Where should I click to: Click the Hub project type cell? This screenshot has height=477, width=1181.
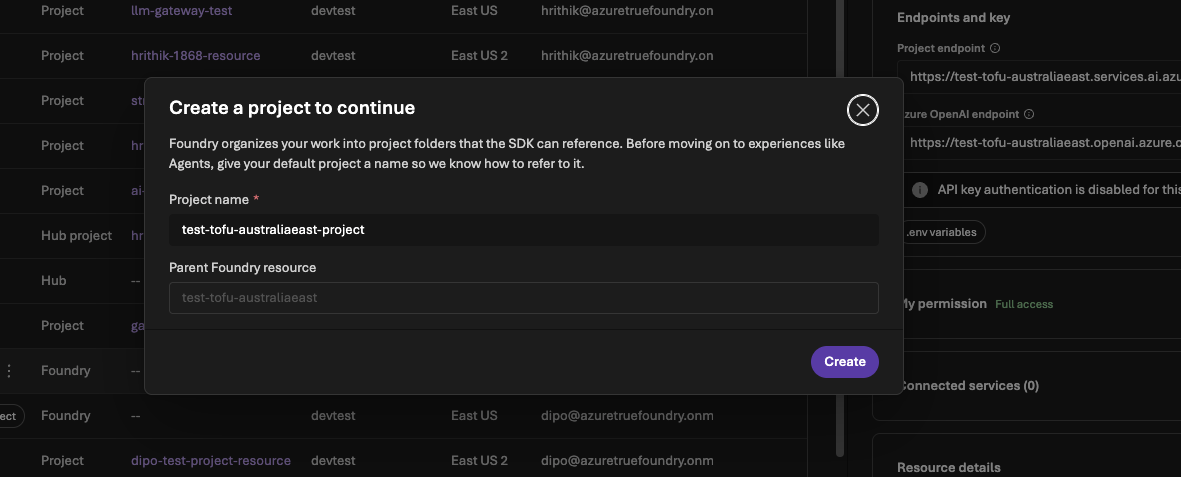77,236
